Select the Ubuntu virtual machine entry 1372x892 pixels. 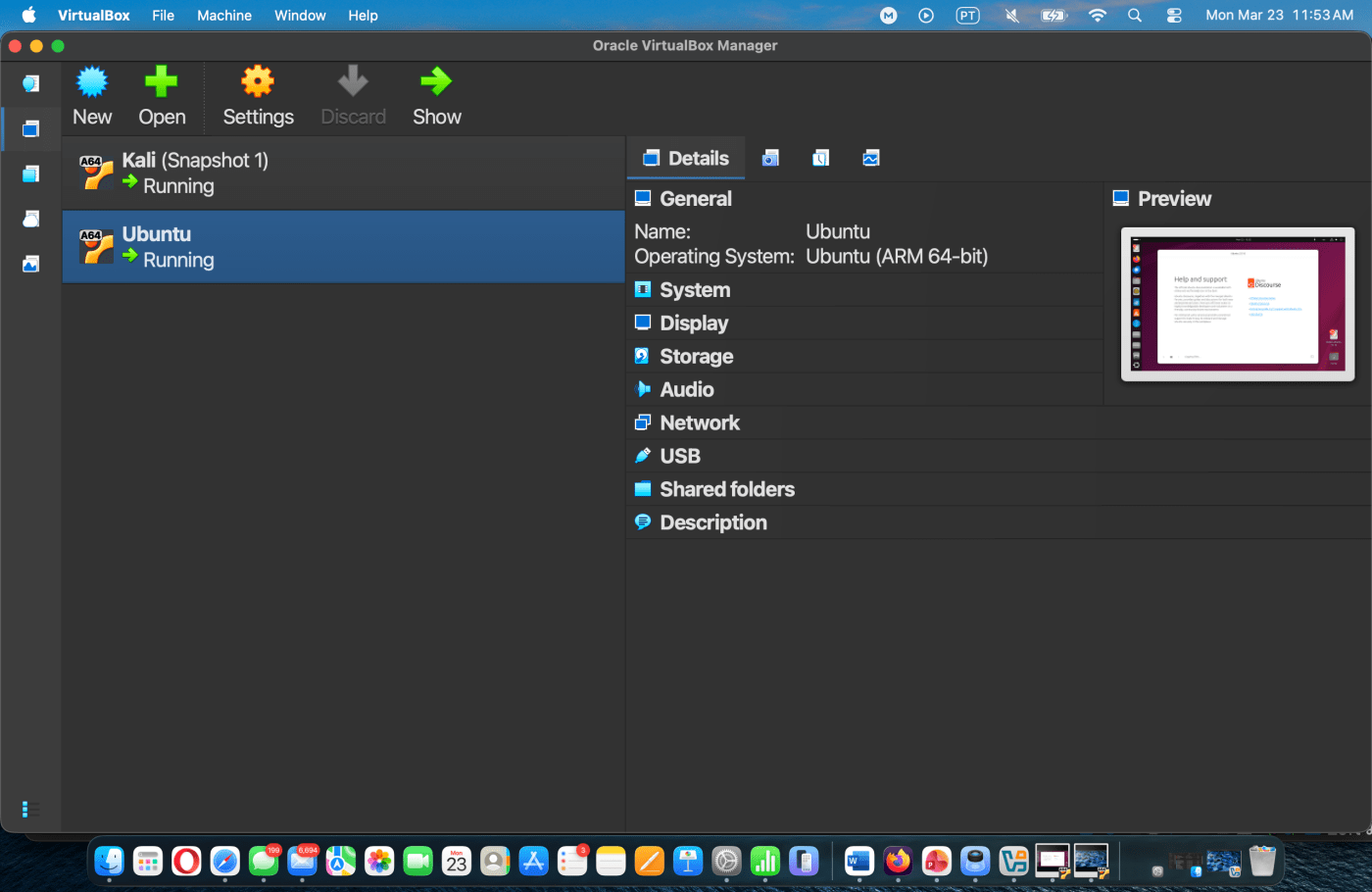(343, 247)
